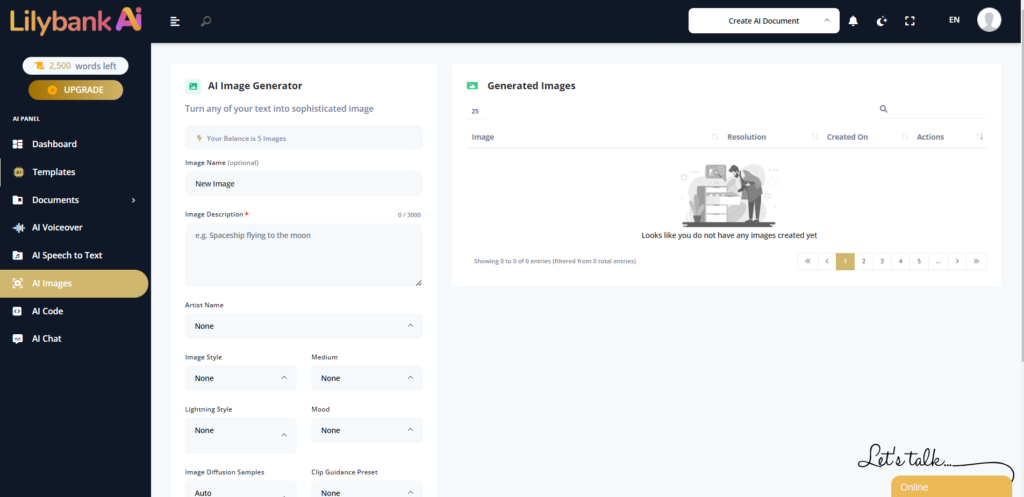This screenshot has width=1024, height=497.
Task: Open the EN language selector
Action: pyautogui.click(x=954, y=20)
